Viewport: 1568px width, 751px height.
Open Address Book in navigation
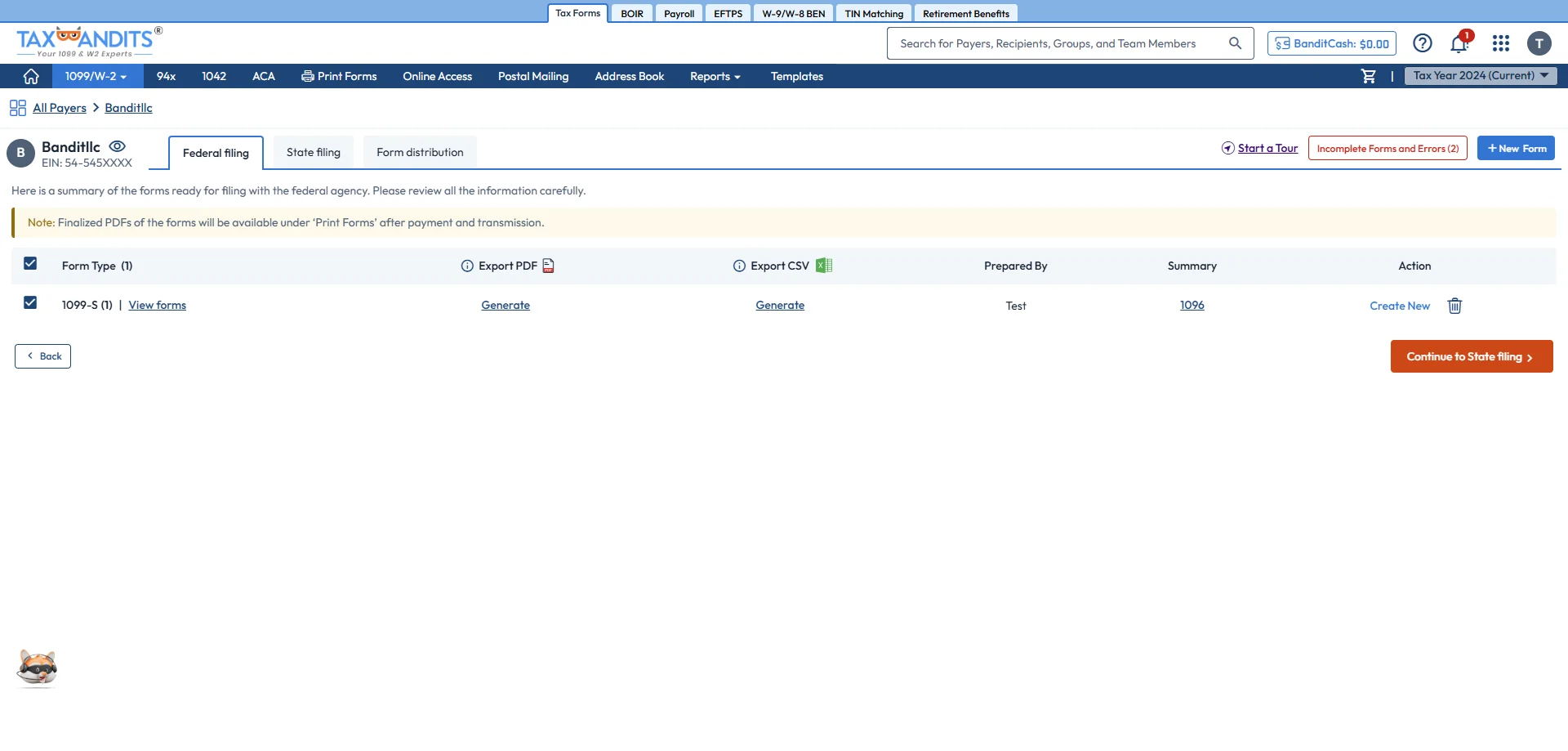(629, 76)
